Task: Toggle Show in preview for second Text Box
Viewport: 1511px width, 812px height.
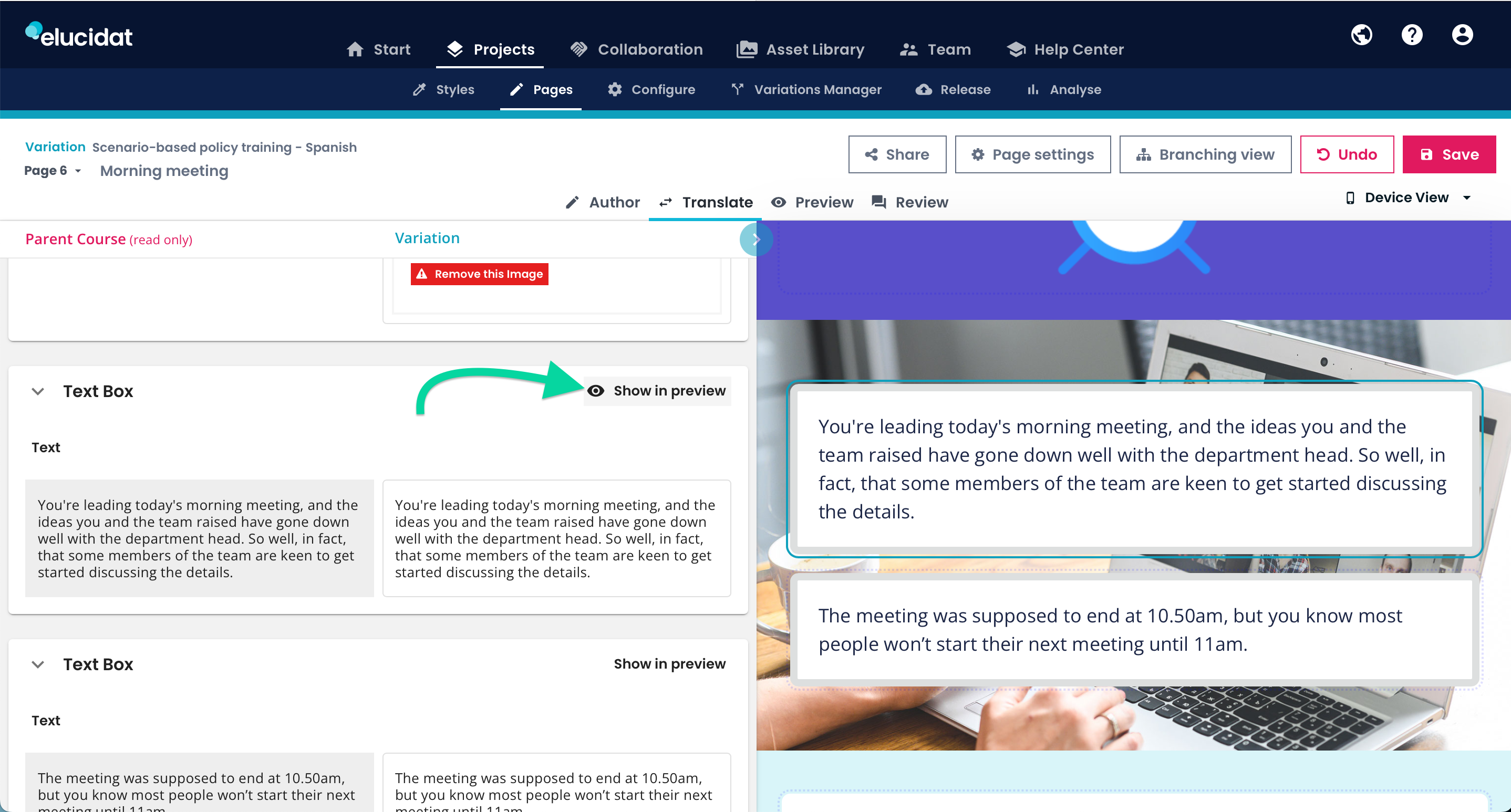Action: (x=670, y=664)
